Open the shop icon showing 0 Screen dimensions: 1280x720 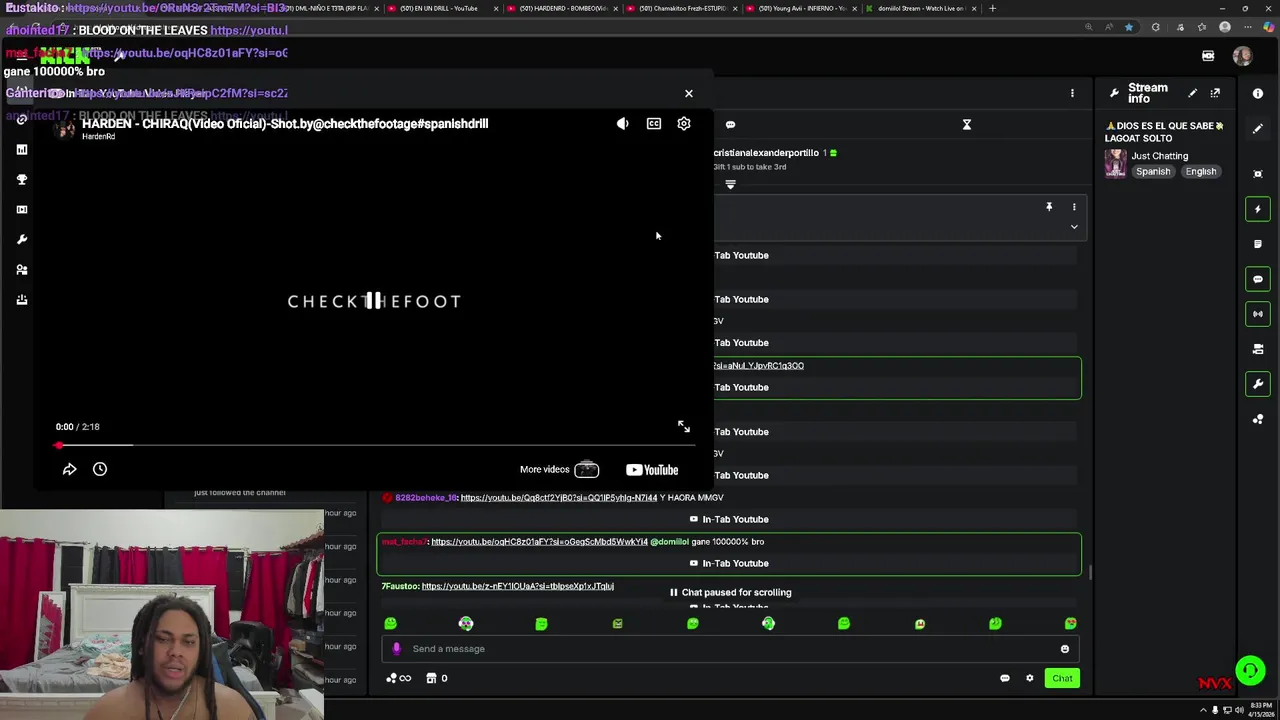[x=437, y=678]
